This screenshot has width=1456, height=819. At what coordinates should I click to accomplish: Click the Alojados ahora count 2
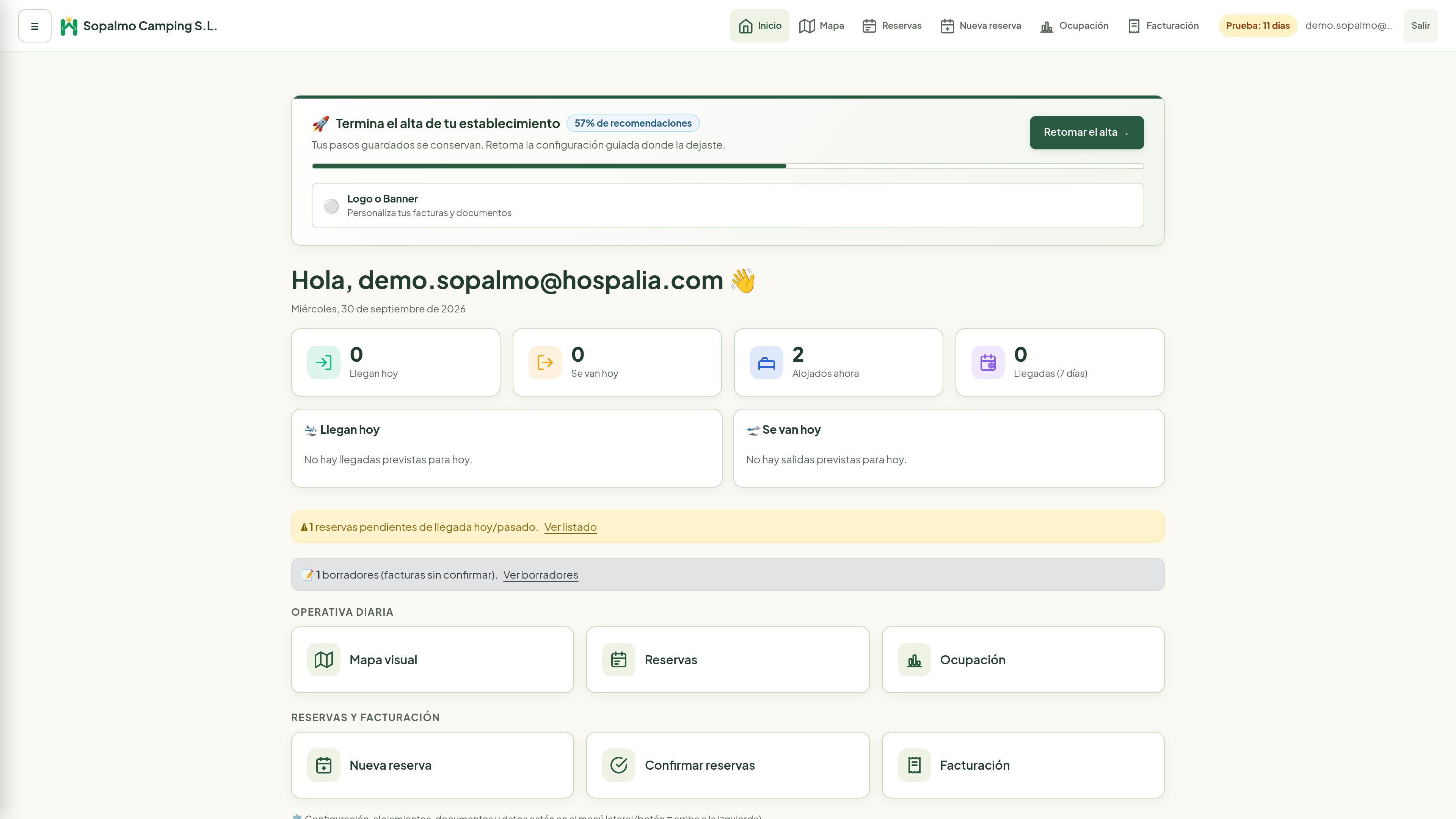(x=798, y=355)
